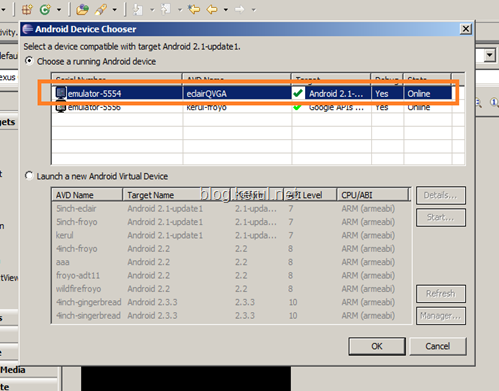499x391 pixels.
Task: Click the green checkmark next to Android 2.1
Action: (298, 93)
